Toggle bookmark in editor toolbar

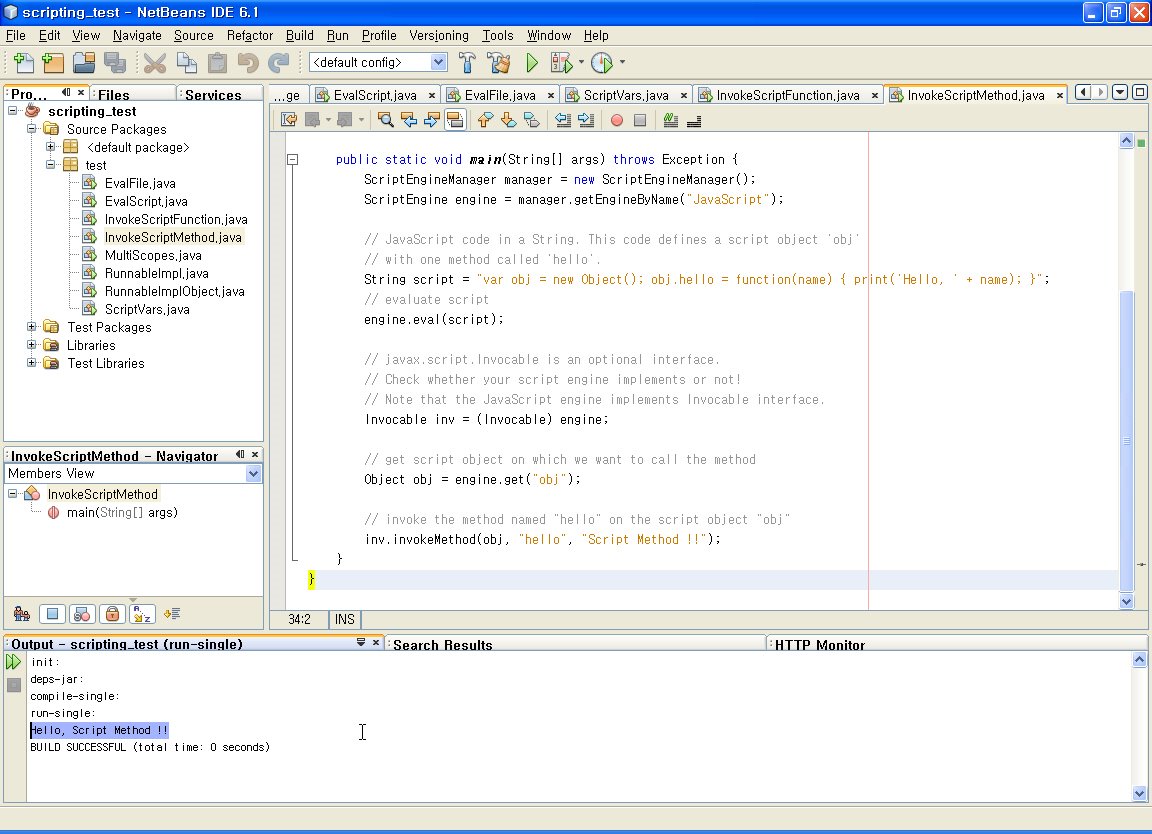tap(532, 120)
